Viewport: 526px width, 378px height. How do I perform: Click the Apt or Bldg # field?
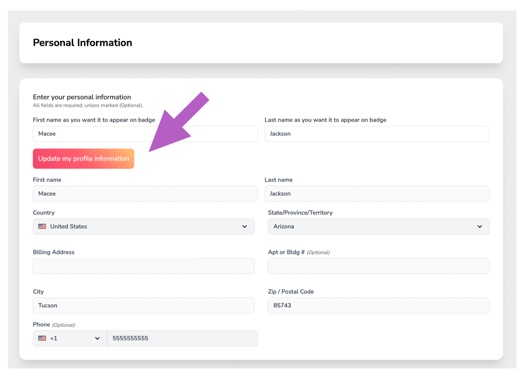click(379, 266)
